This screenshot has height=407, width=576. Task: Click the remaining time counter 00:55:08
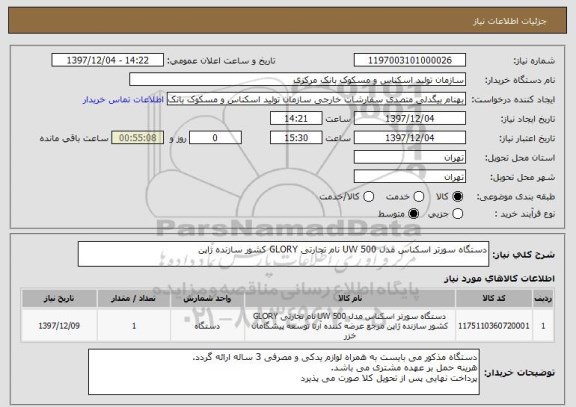point(137,138)
